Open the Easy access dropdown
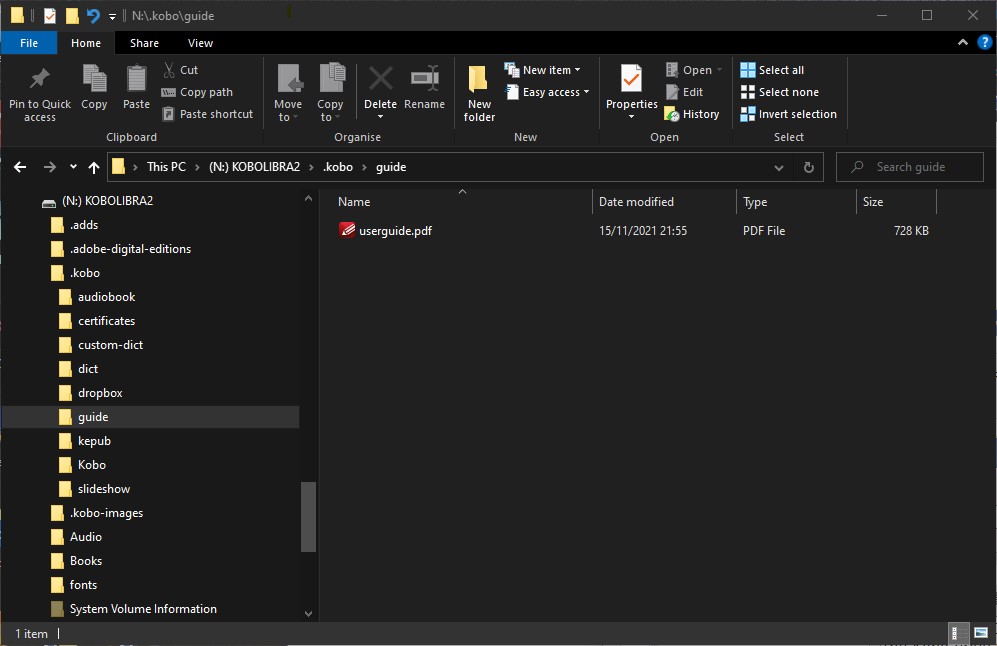The image size is (997, 646). coord(552,92)
